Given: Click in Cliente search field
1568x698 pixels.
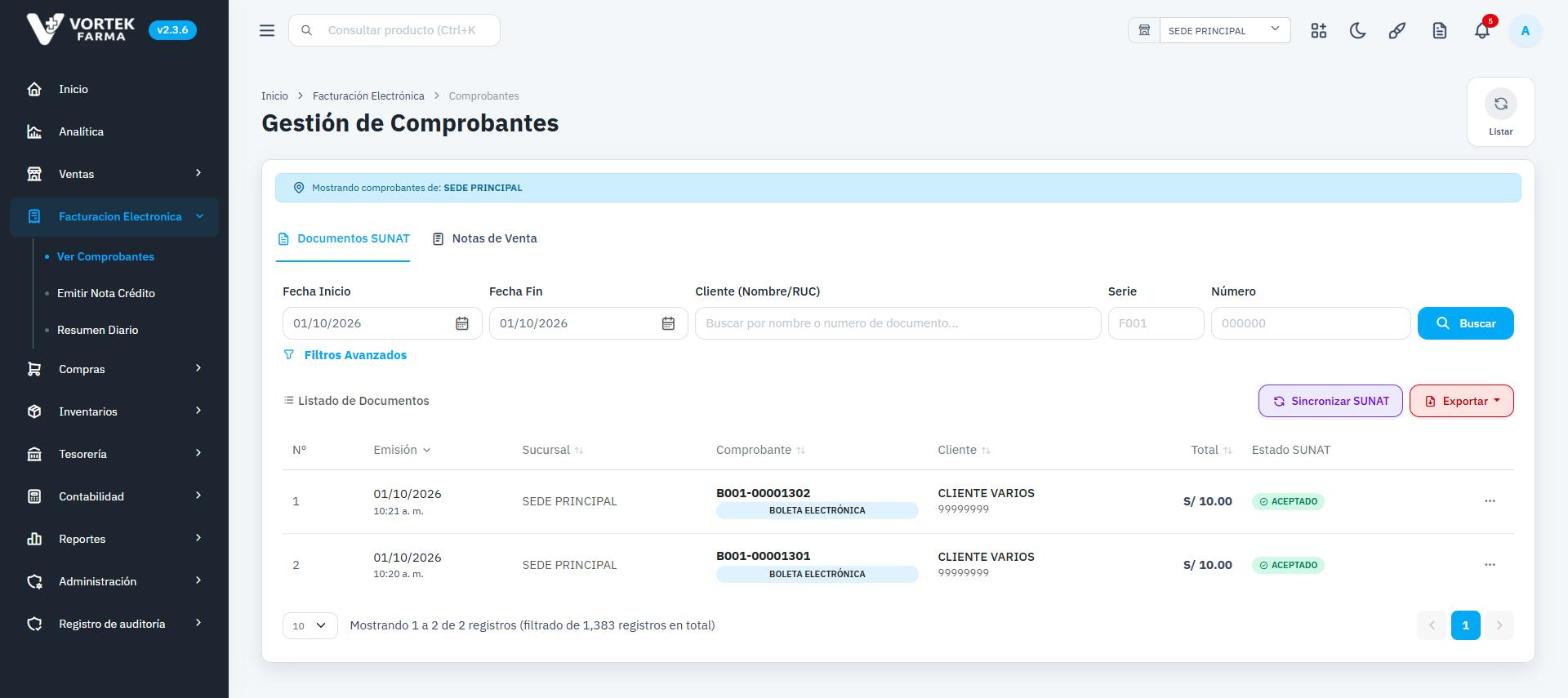Looking at the screenshot, I should point(898,323).
